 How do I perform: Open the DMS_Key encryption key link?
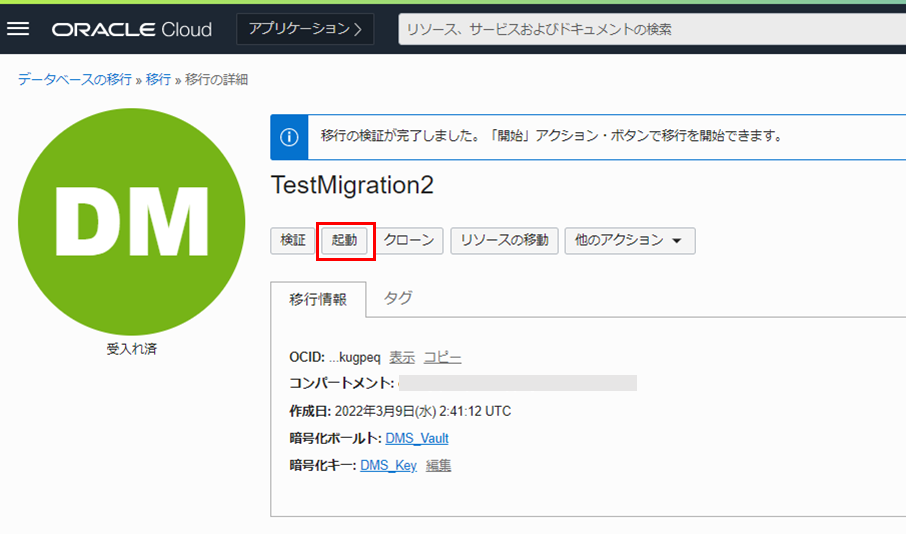[x=388, y=465]
